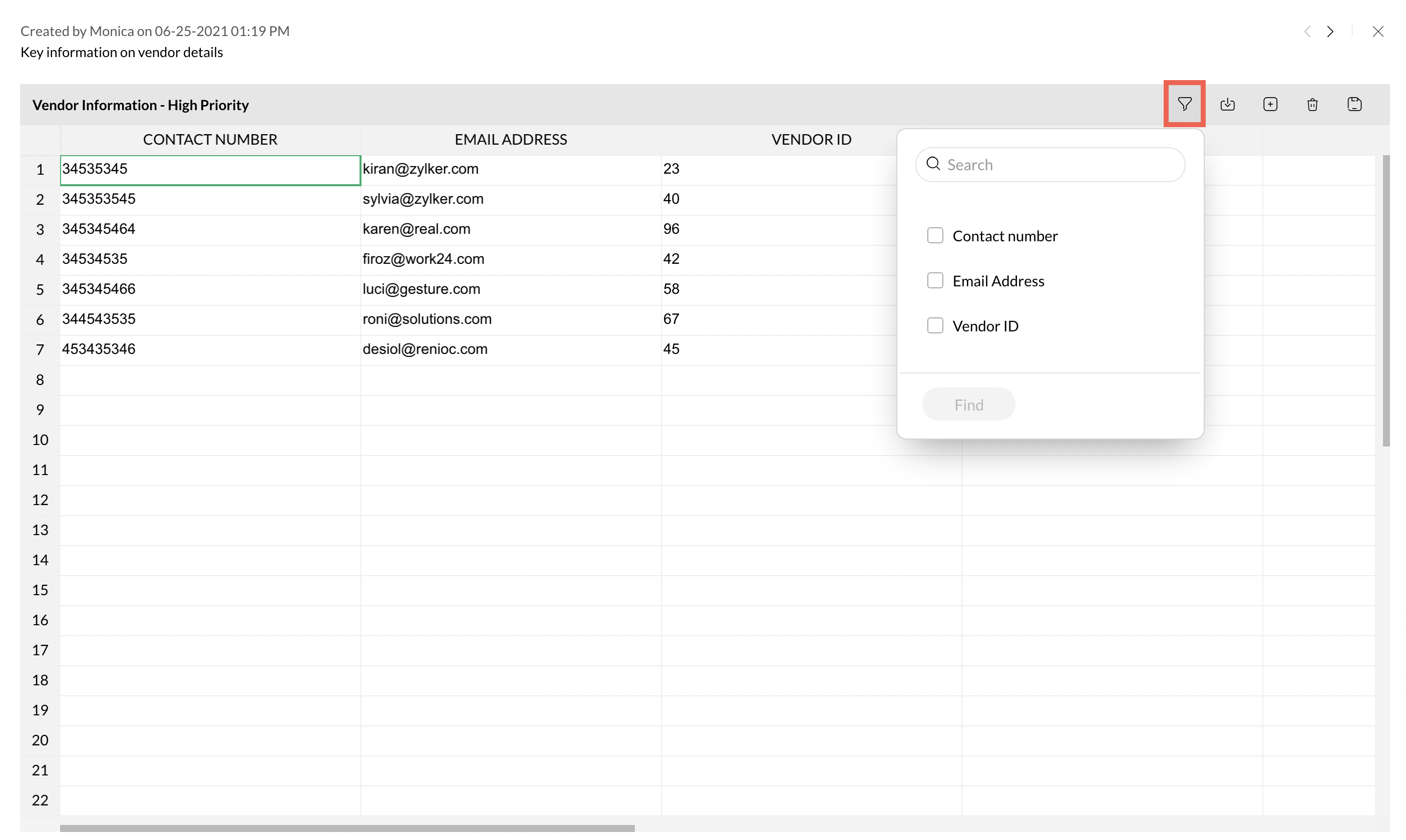Focus the filter Search field
Image resolution: width=1406 pixels, height=840 pixels.
[1059, 165]
